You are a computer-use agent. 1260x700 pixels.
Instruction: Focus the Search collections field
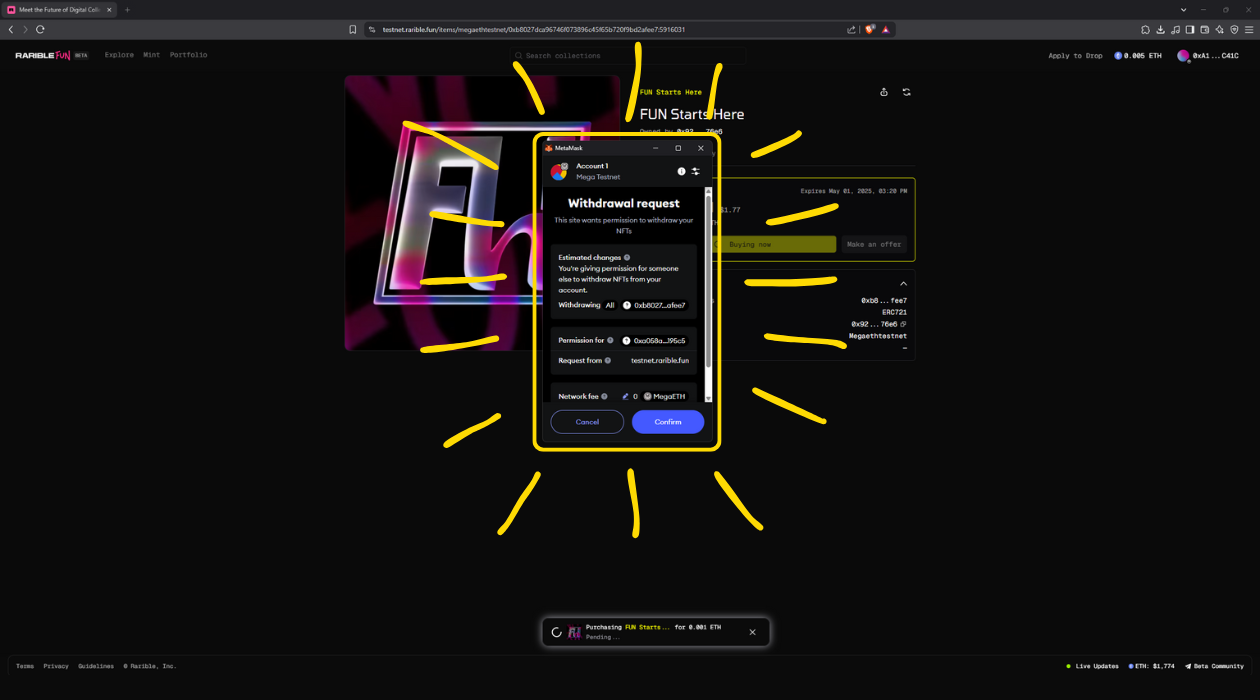627,56
